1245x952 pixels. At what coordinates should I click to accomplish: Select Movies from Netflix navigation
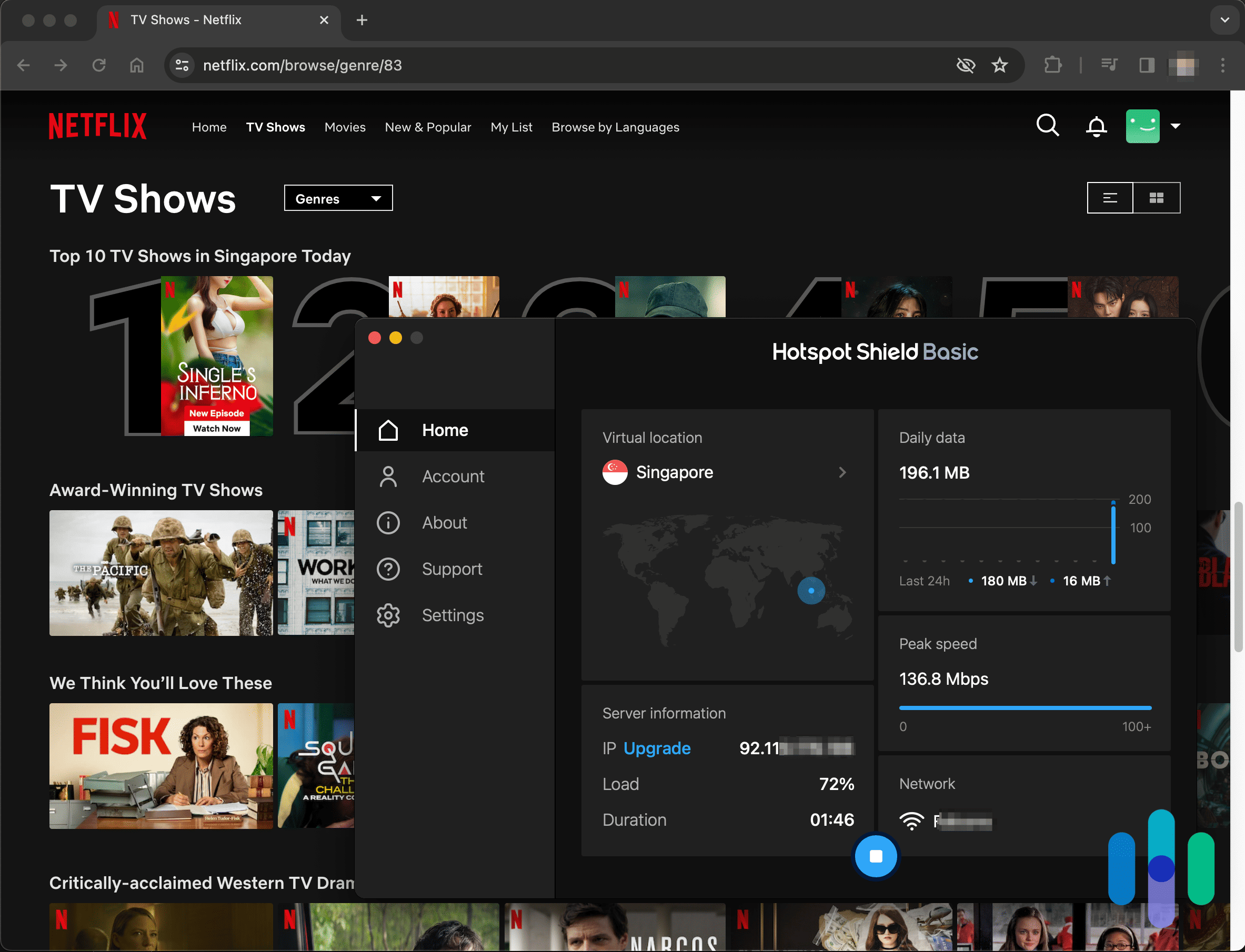point(345,127)
